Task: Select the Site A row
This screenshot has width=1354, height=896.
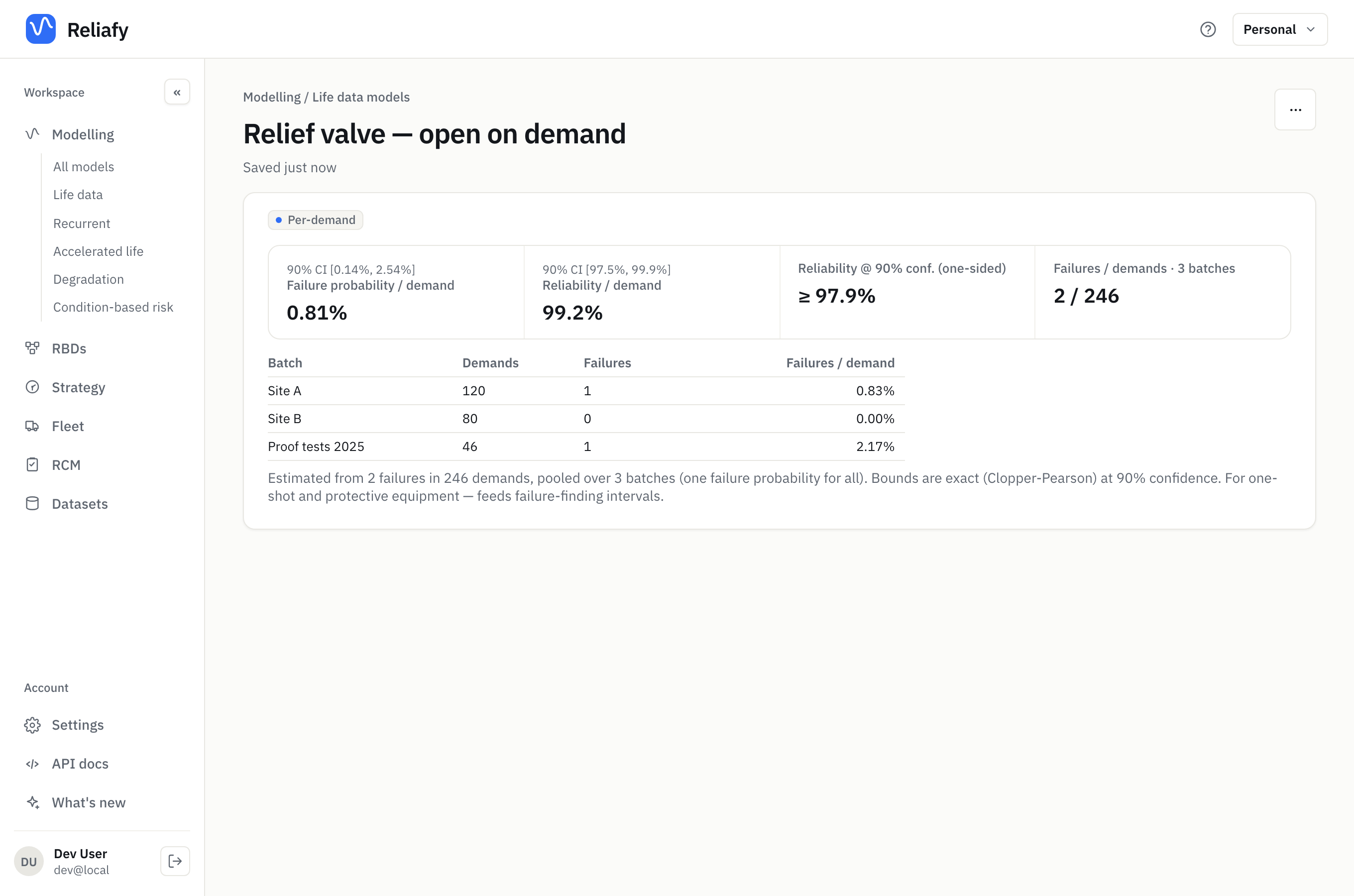Action: pos(586,391)
